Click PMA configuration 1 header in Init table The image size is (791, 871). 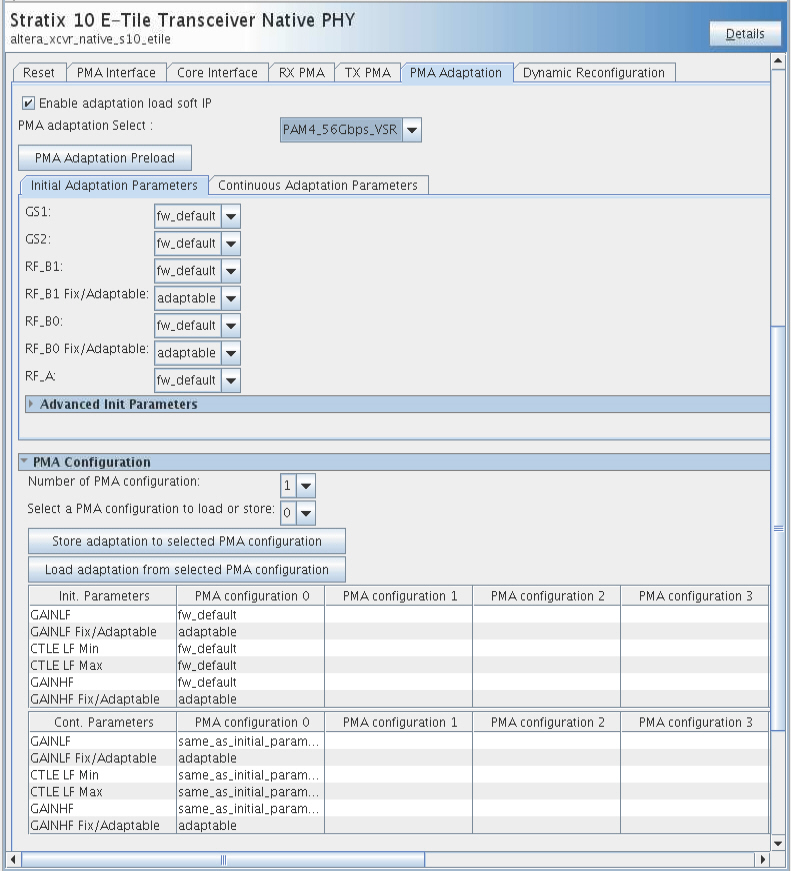tap(399, 596)
